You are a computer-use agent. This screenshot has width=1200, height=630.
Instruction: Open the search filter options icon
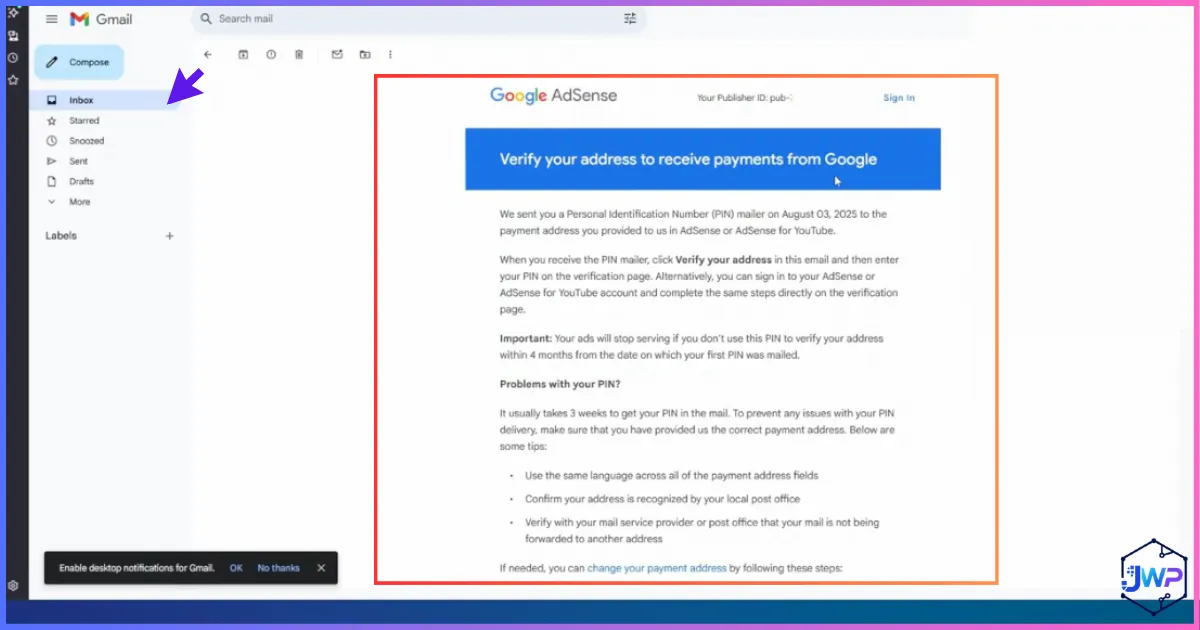[x=630, y=19]
